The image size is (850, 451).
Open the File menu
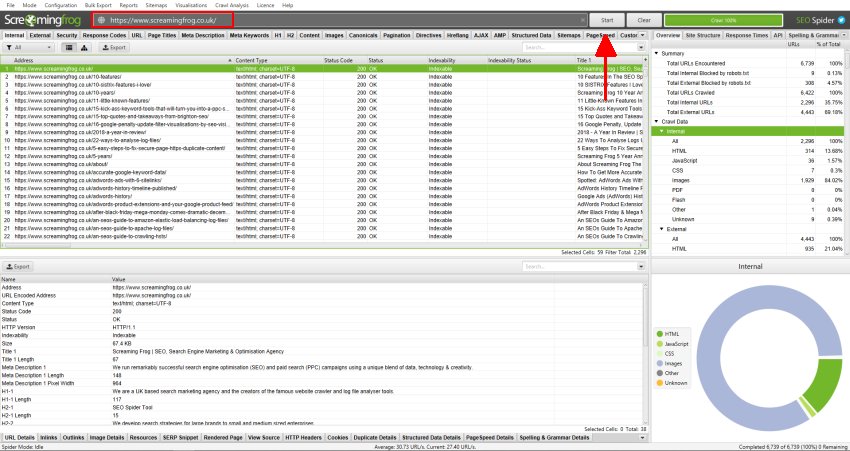click(x=10, y=5)
